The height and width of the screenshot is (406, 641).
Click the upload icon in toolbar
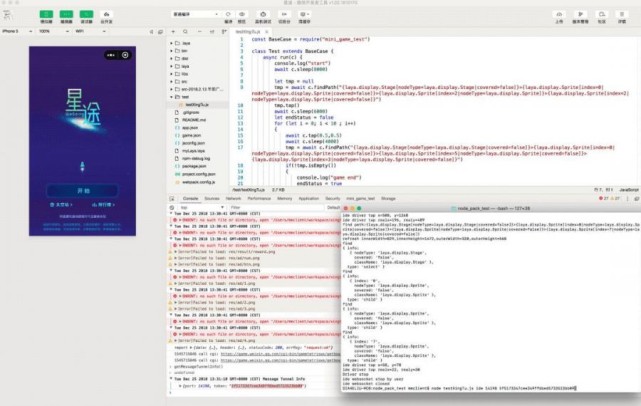[x=559, y=14]
